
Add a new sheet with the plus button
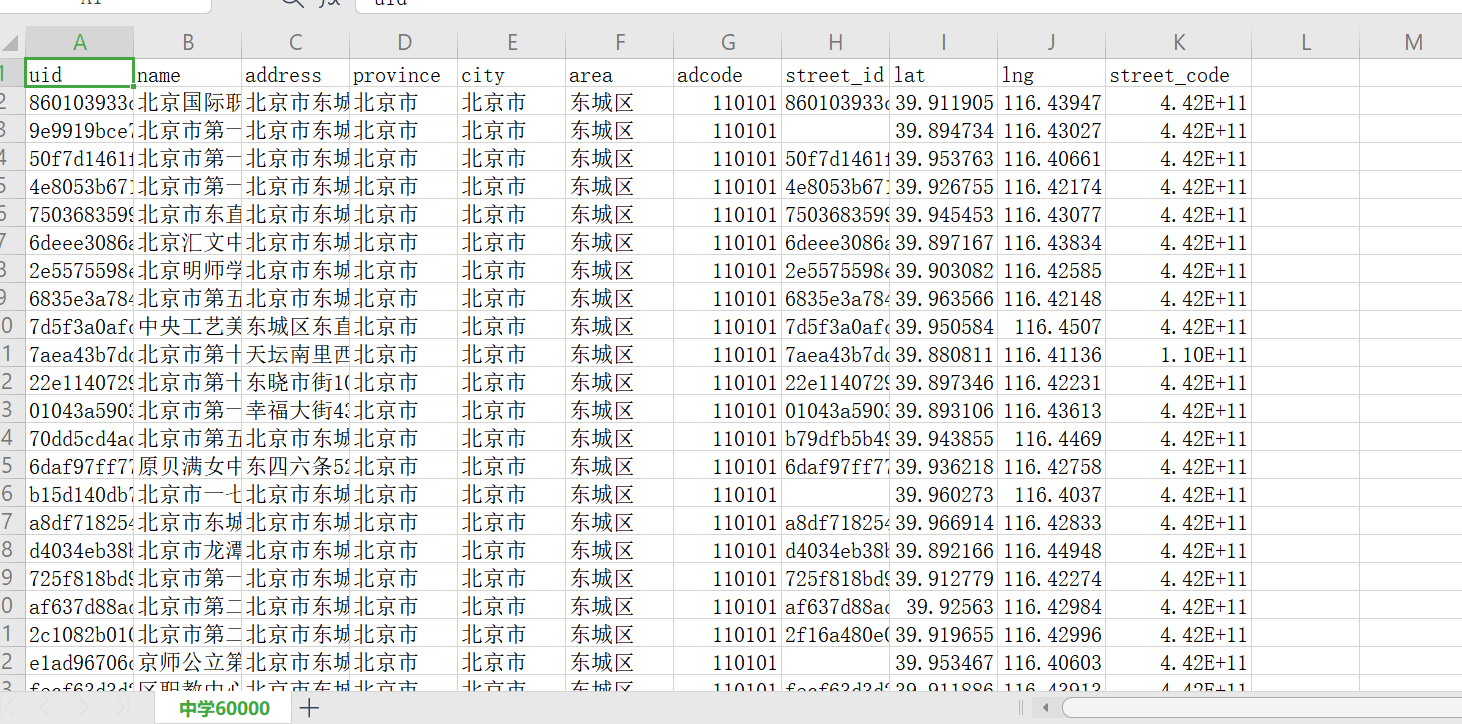click(310, 708)
